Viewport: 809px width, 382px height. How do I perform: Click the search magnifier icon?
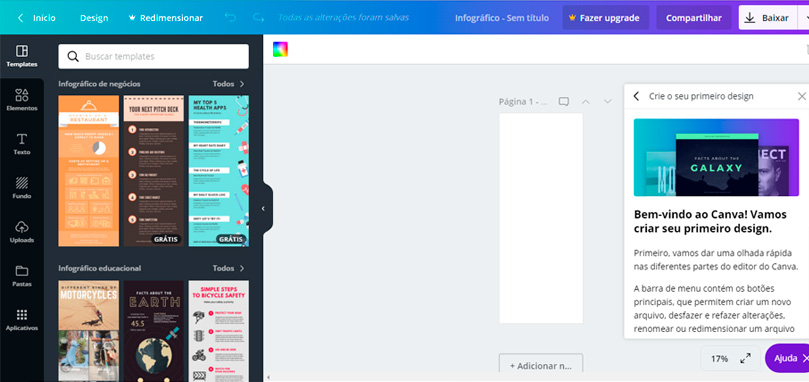coord(73,56)
